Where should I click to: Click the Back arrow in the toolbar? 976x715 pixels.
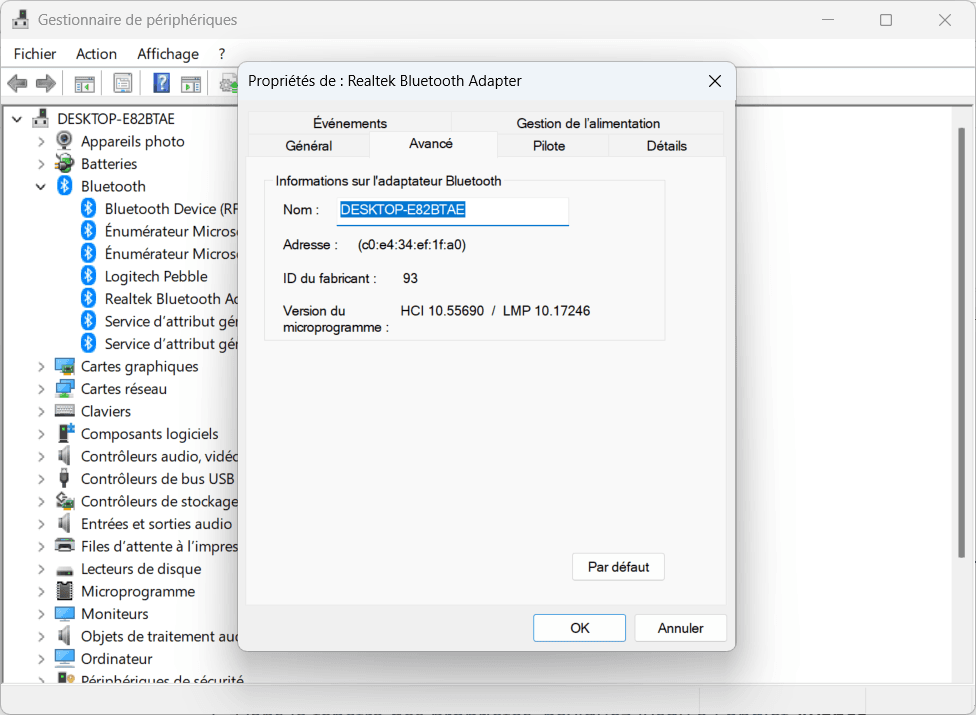tap(17, 83)
